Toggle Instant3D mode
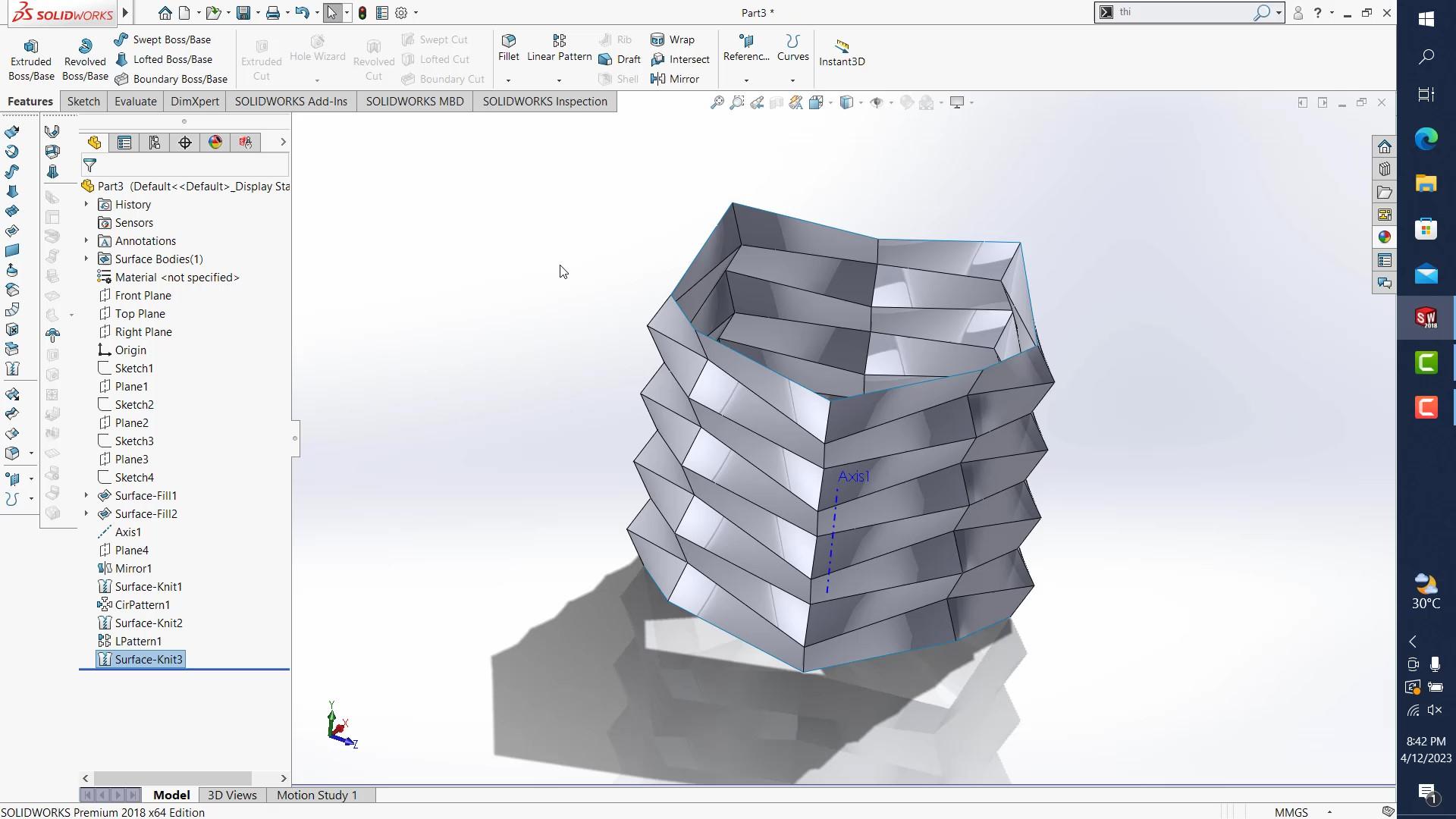 coord(841,46)
